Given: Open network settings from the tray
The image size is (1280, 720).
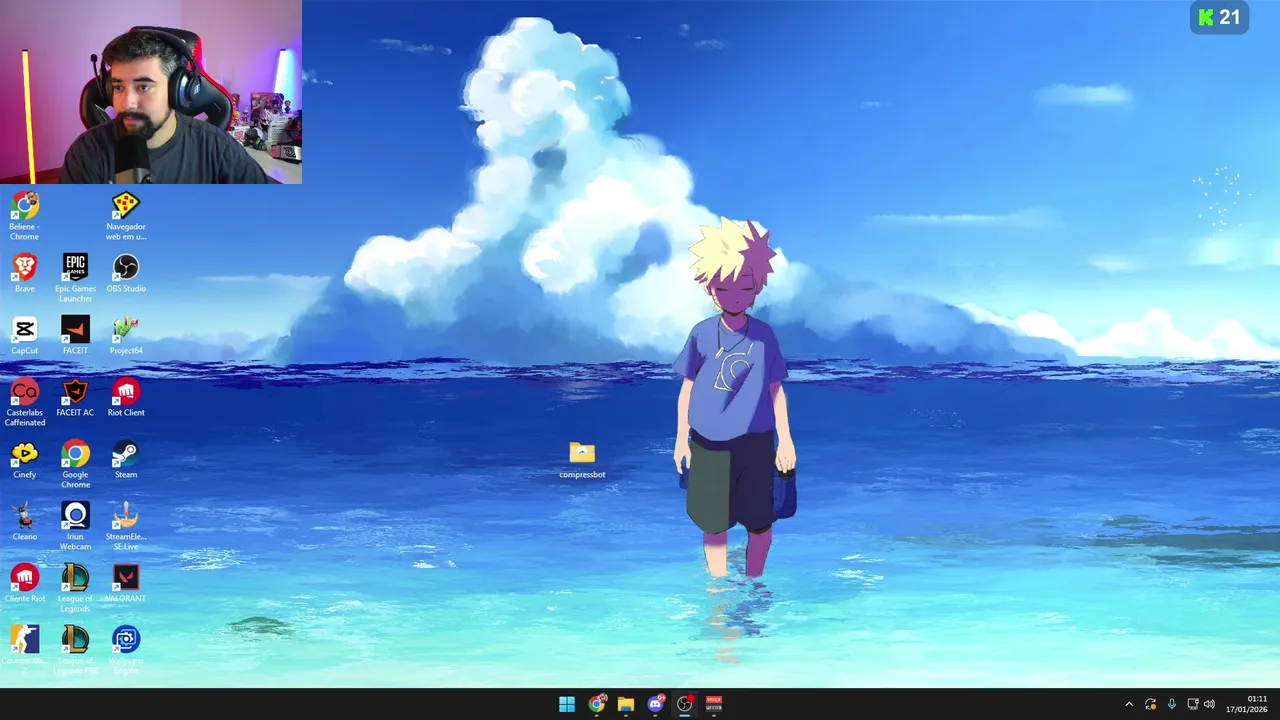Looking at the screenshot, I should pos(1193,704).
